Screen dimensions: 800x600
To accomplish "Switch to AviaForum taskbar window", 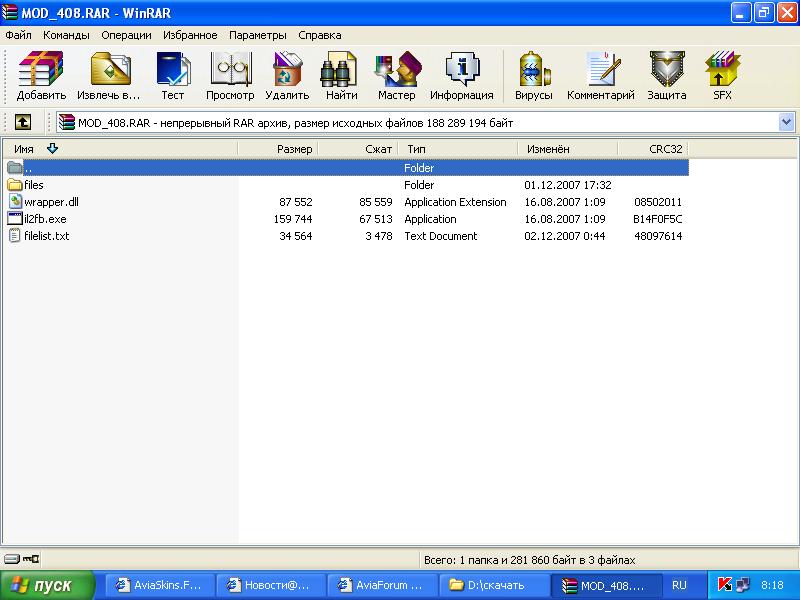I will click(x=382, y=585).
